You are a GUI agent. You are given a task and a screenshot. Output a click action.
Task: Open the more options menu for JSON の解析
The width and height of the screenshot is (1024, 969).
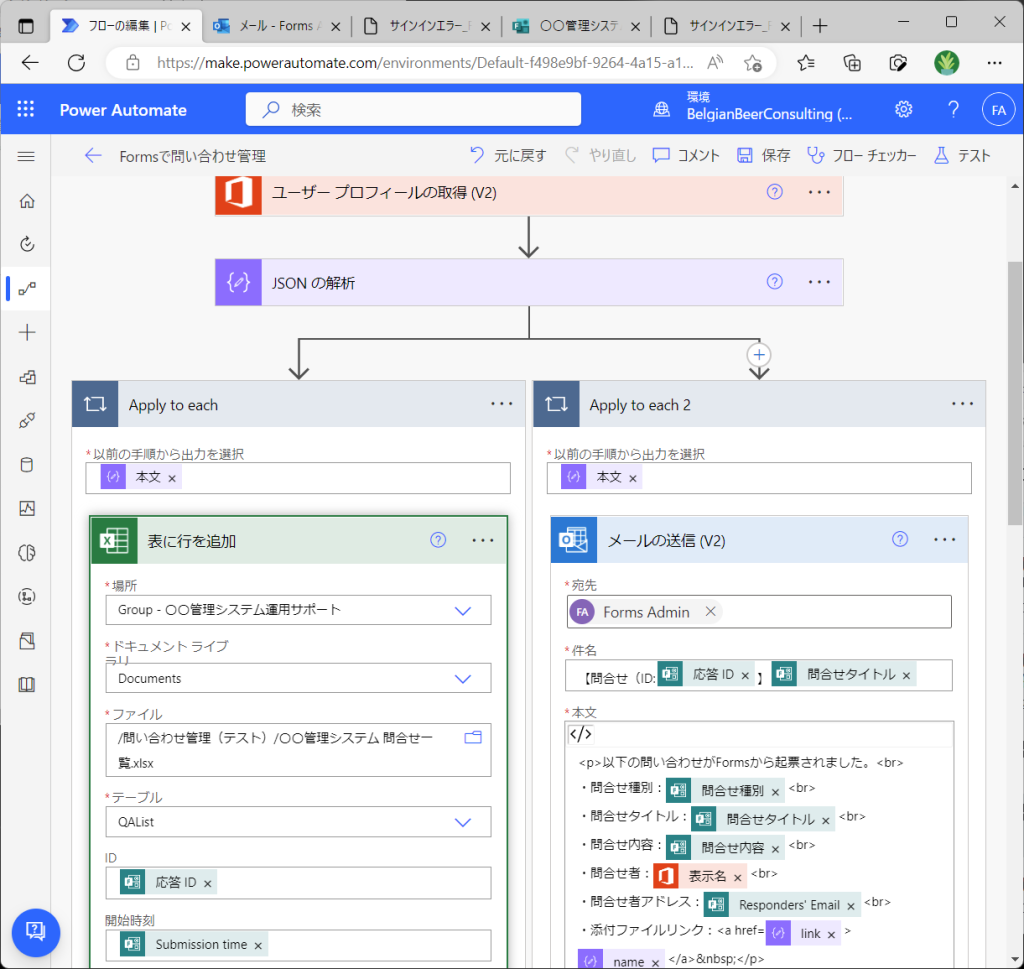819,282
